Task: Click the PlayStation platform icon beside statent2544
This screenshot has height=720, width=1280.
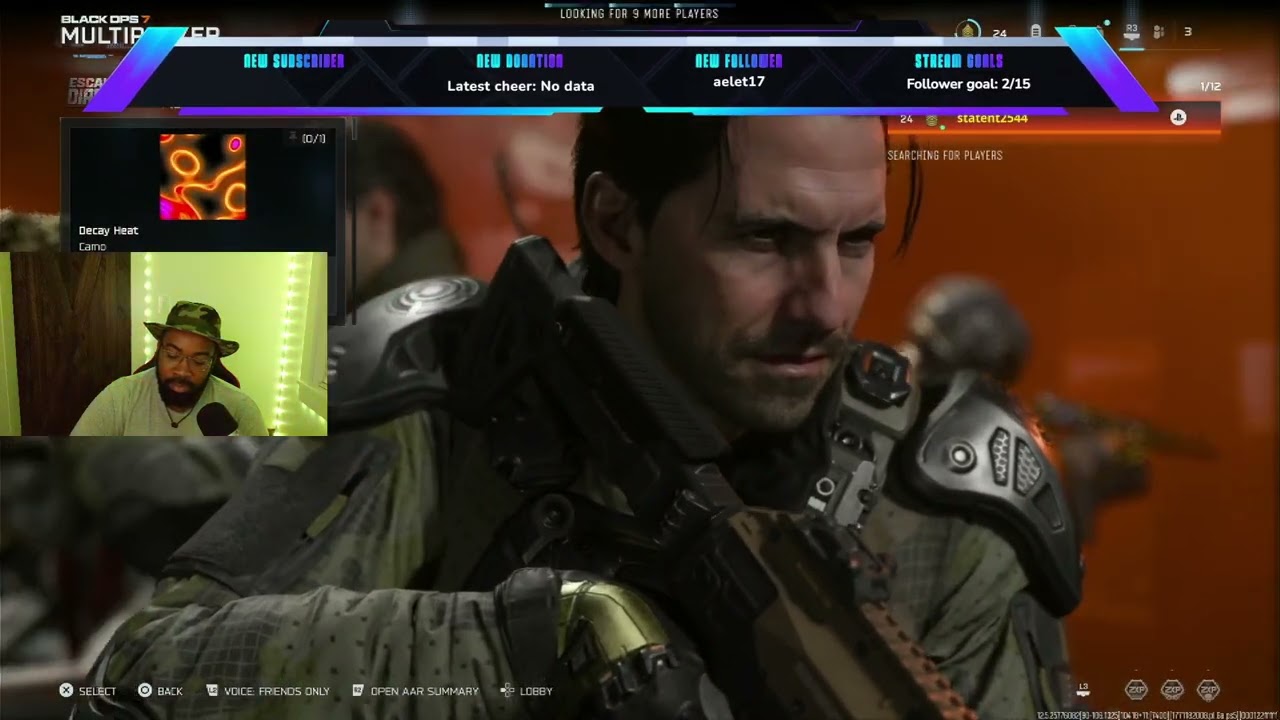Action: (1178, 118)
